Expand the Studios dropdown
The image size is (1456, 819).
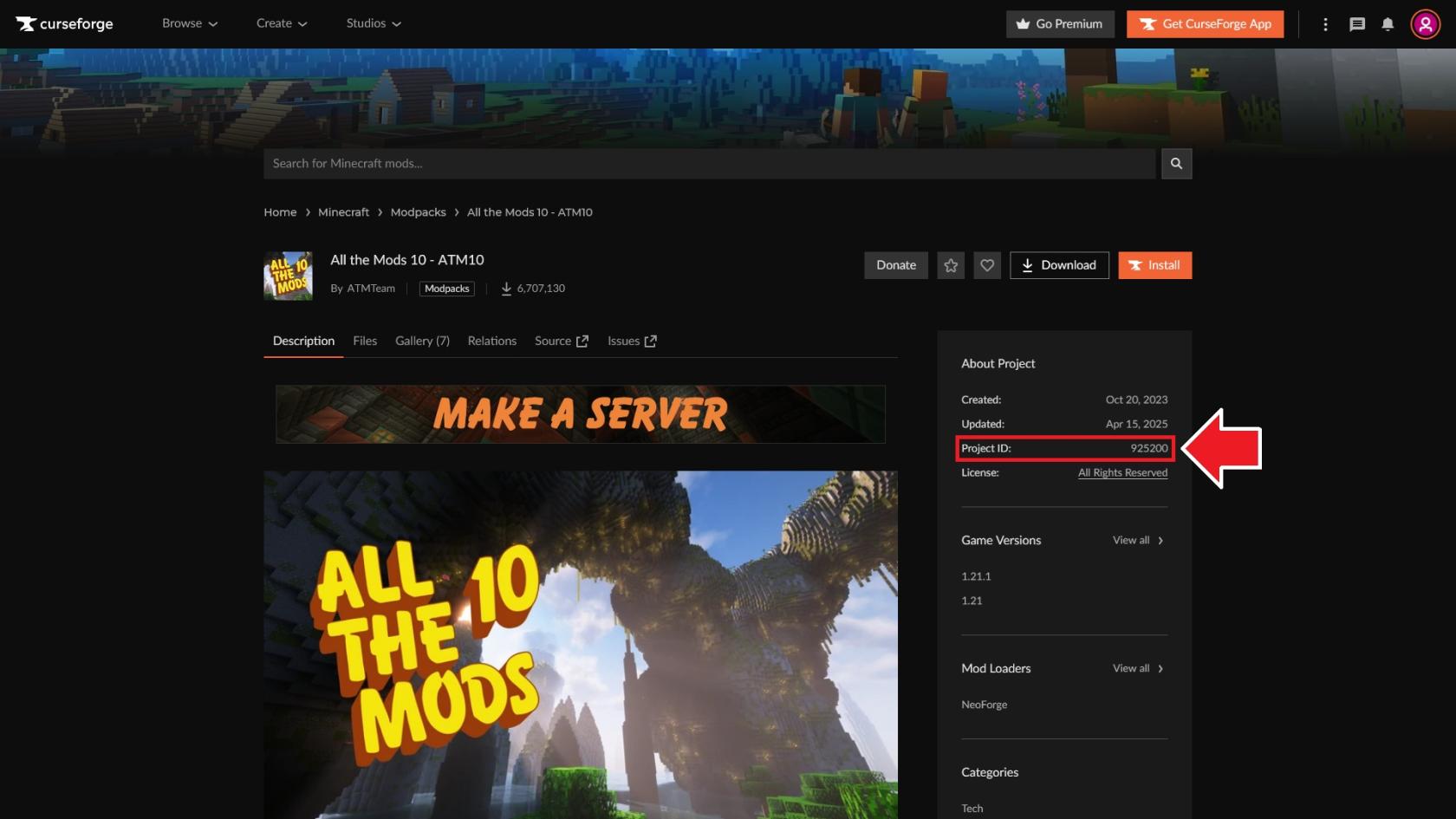[x=374, y=23]
